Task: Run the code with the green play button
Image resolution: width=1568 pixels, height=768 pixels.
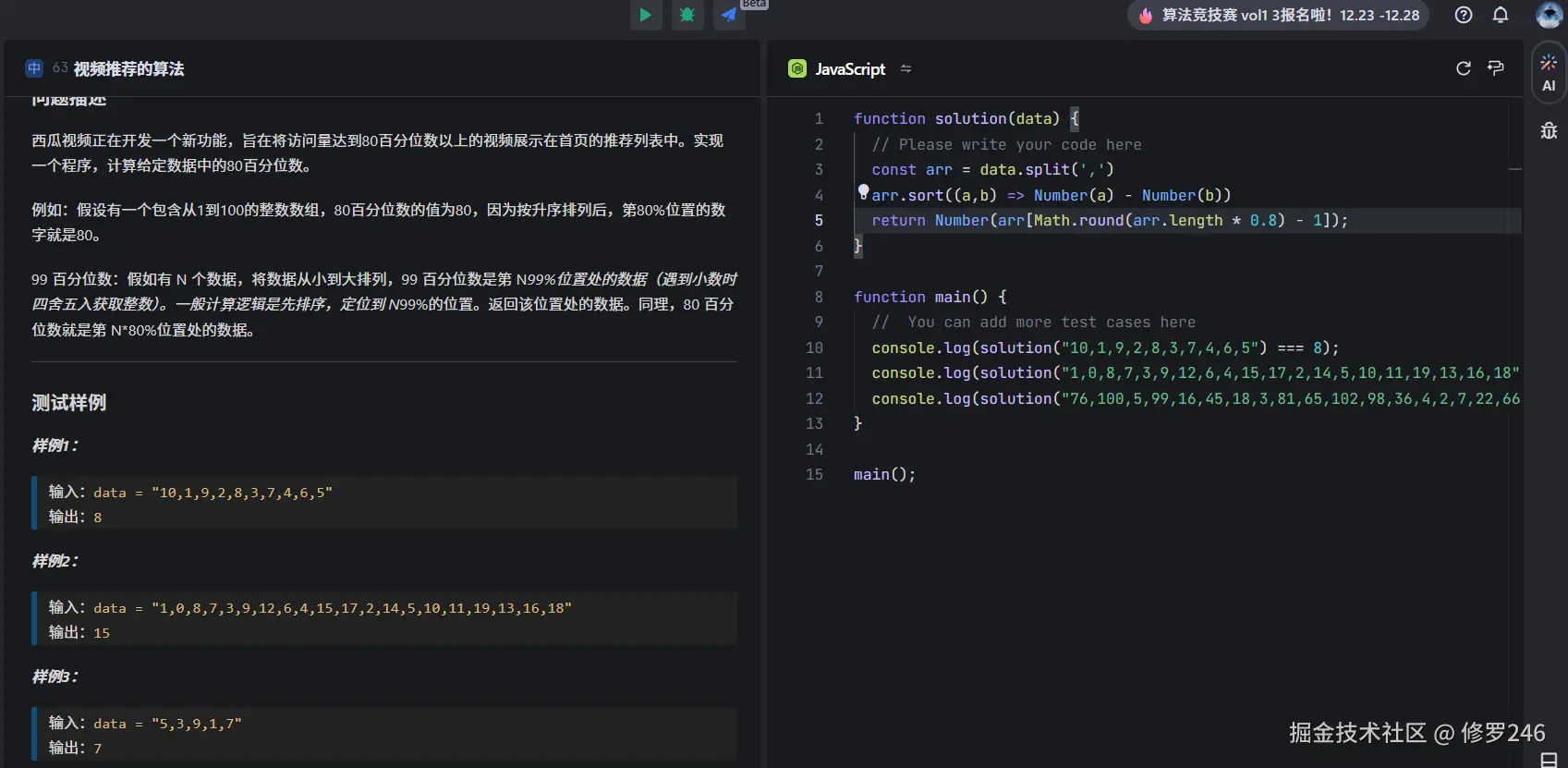Action: tap(646, 15)
